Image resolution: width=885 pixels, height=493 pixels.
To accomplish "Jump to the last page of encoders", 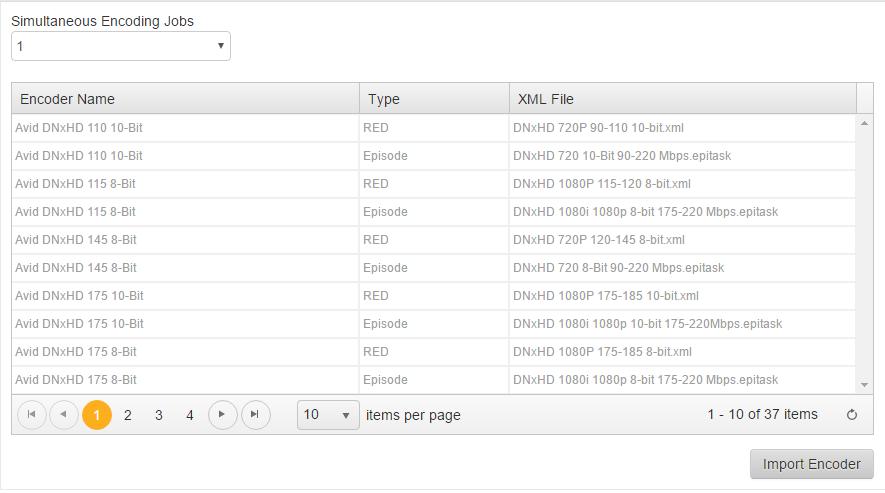I will click(x=256, y=415).
